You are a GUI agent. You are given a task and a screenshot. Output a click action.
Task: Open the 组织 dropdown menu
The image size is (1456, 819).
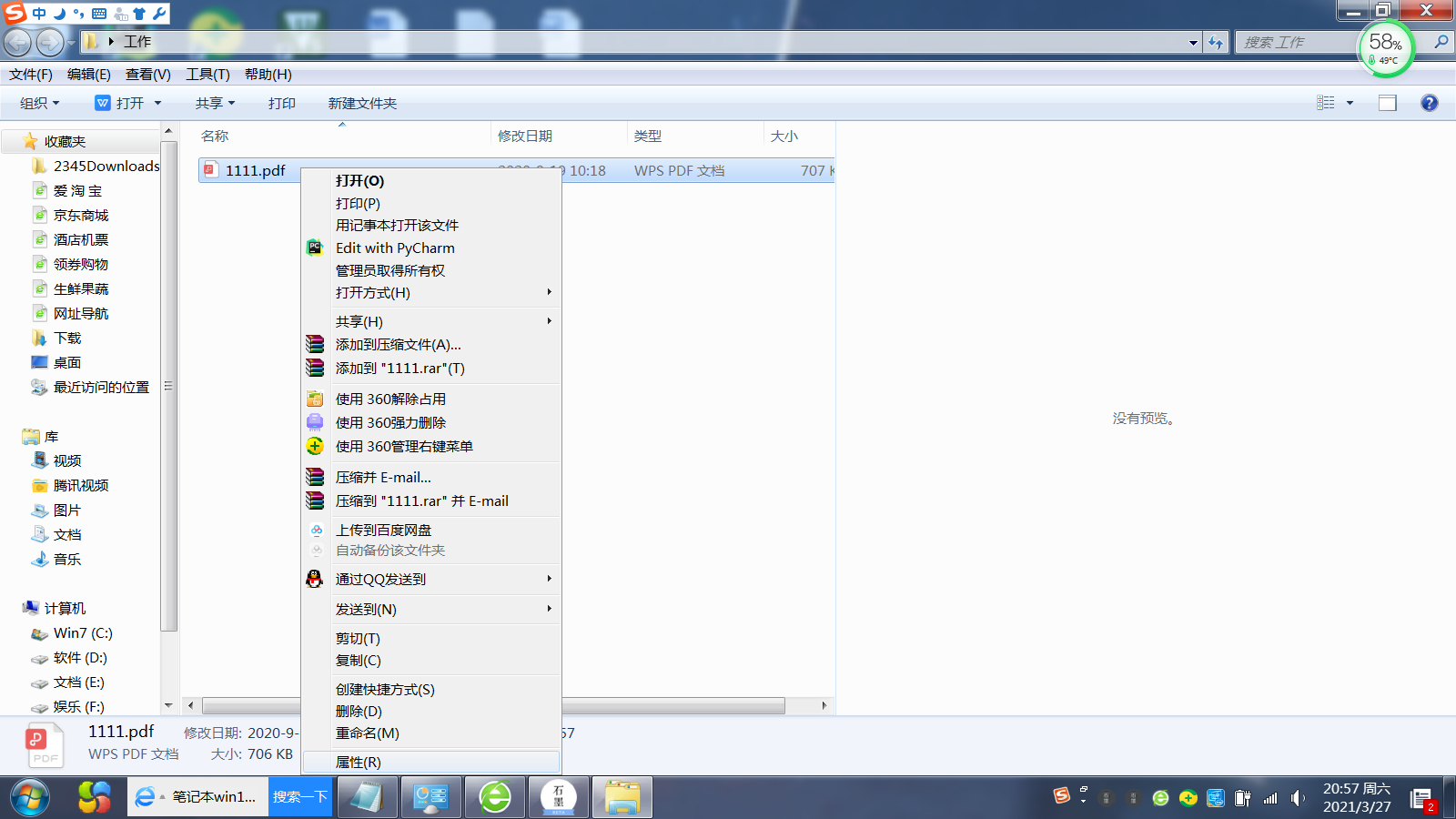tap(38, 103)
